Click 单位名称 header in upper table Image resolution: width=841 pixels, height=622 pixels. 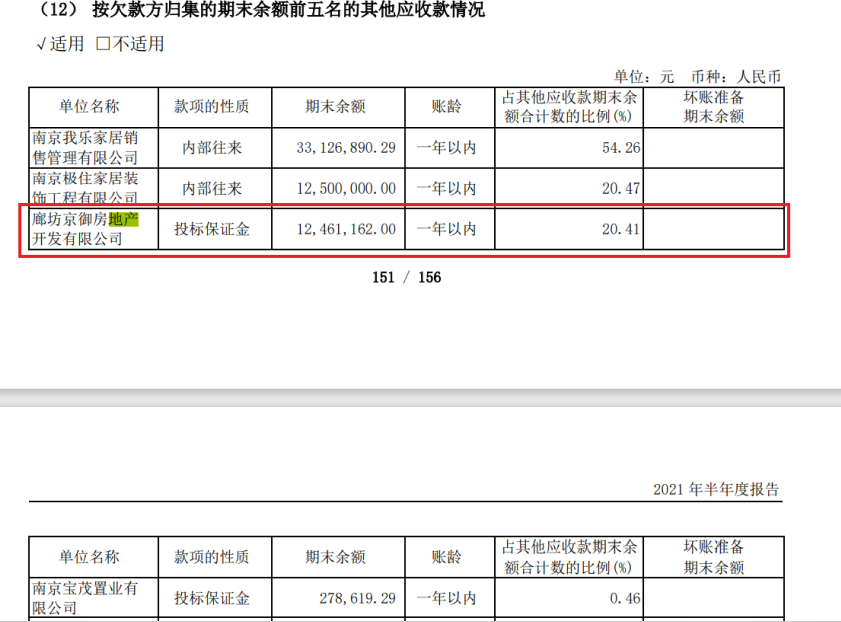coord(89,107)
